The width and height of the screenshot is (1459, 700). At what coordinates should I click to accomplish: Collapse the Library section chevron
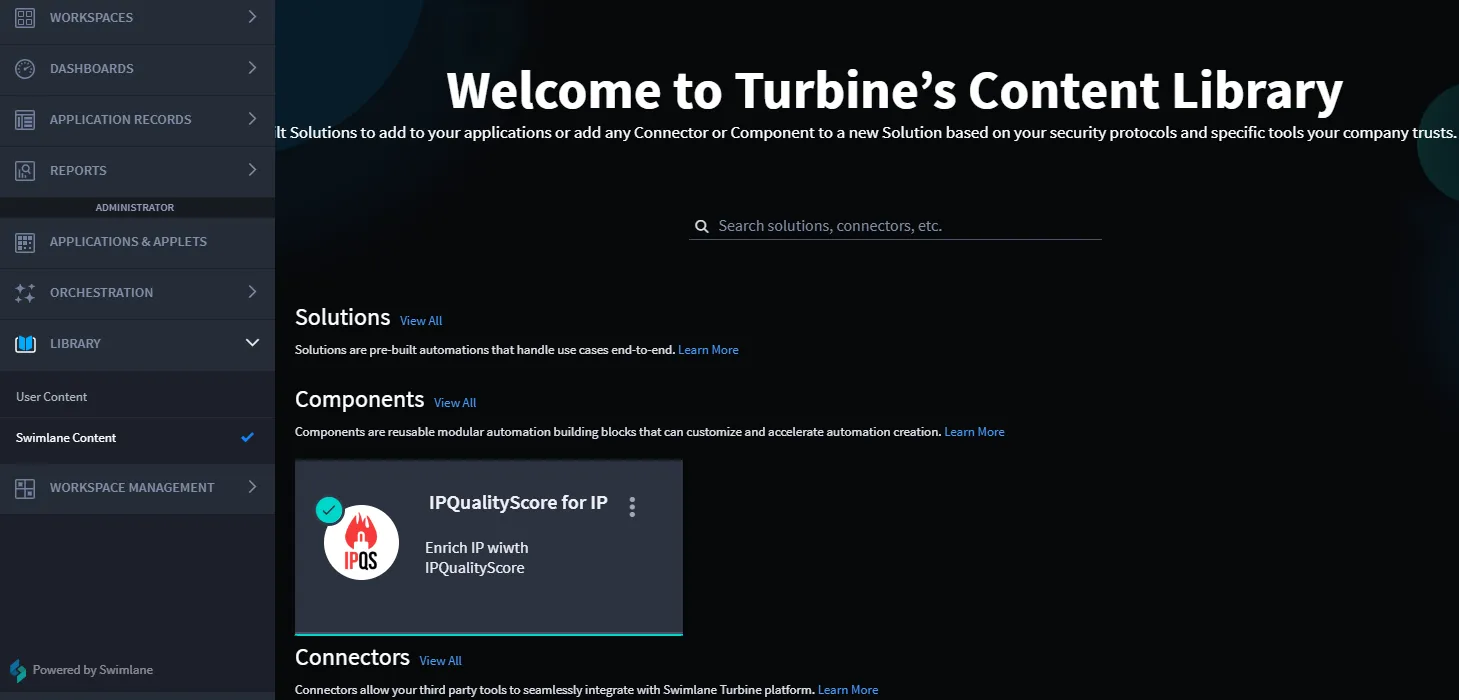[252, 343]
